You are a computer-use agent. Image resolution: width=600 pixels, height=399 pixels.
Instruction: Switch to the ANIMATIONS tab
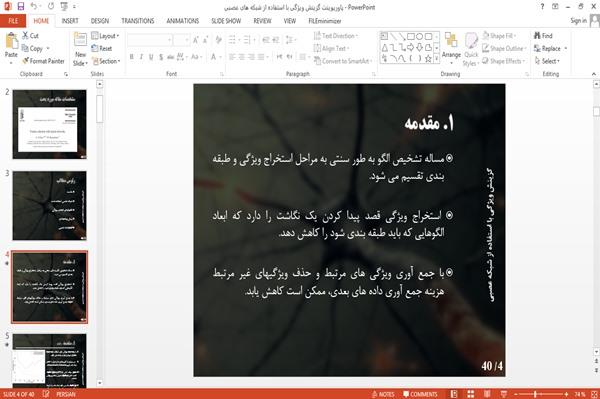click(183, 21)
